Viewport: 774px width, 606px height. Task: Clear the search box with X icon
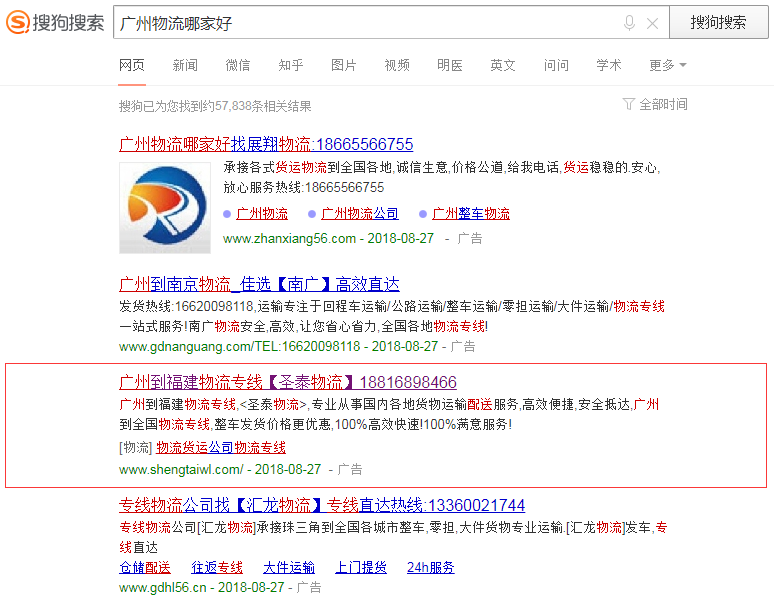[652, 23]
